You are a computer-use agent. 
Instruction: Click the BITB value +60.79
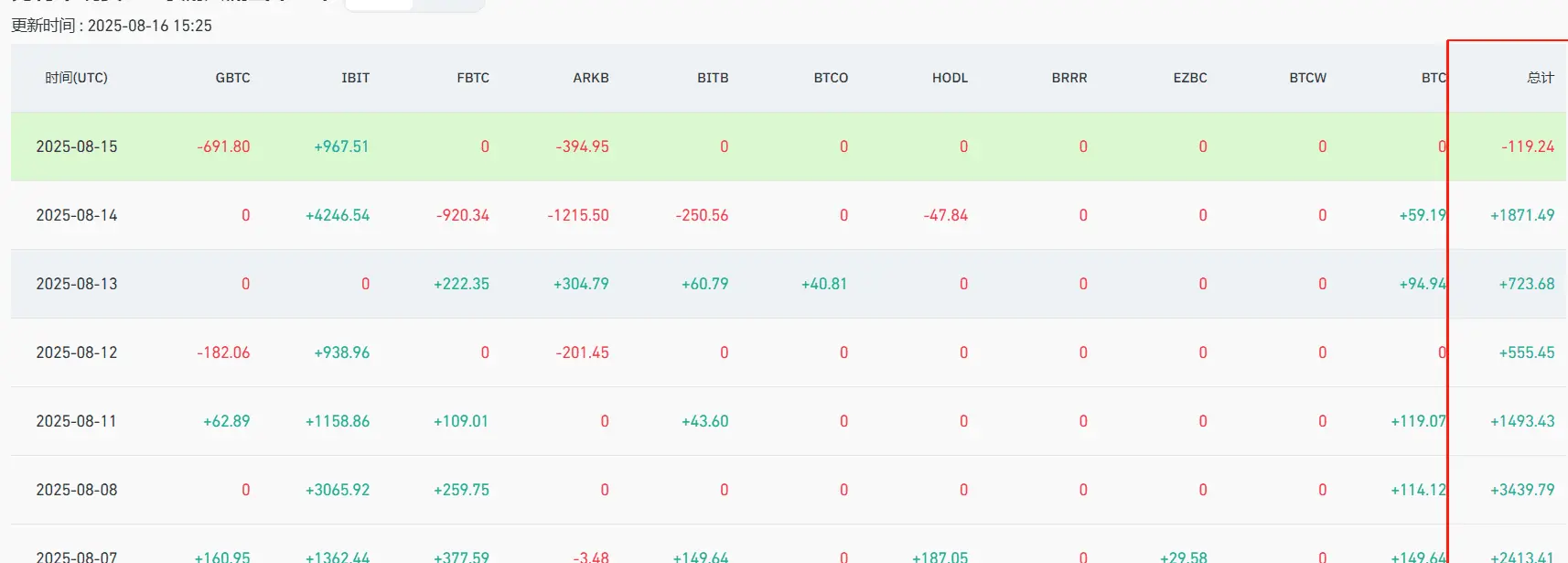coord(705,284)
